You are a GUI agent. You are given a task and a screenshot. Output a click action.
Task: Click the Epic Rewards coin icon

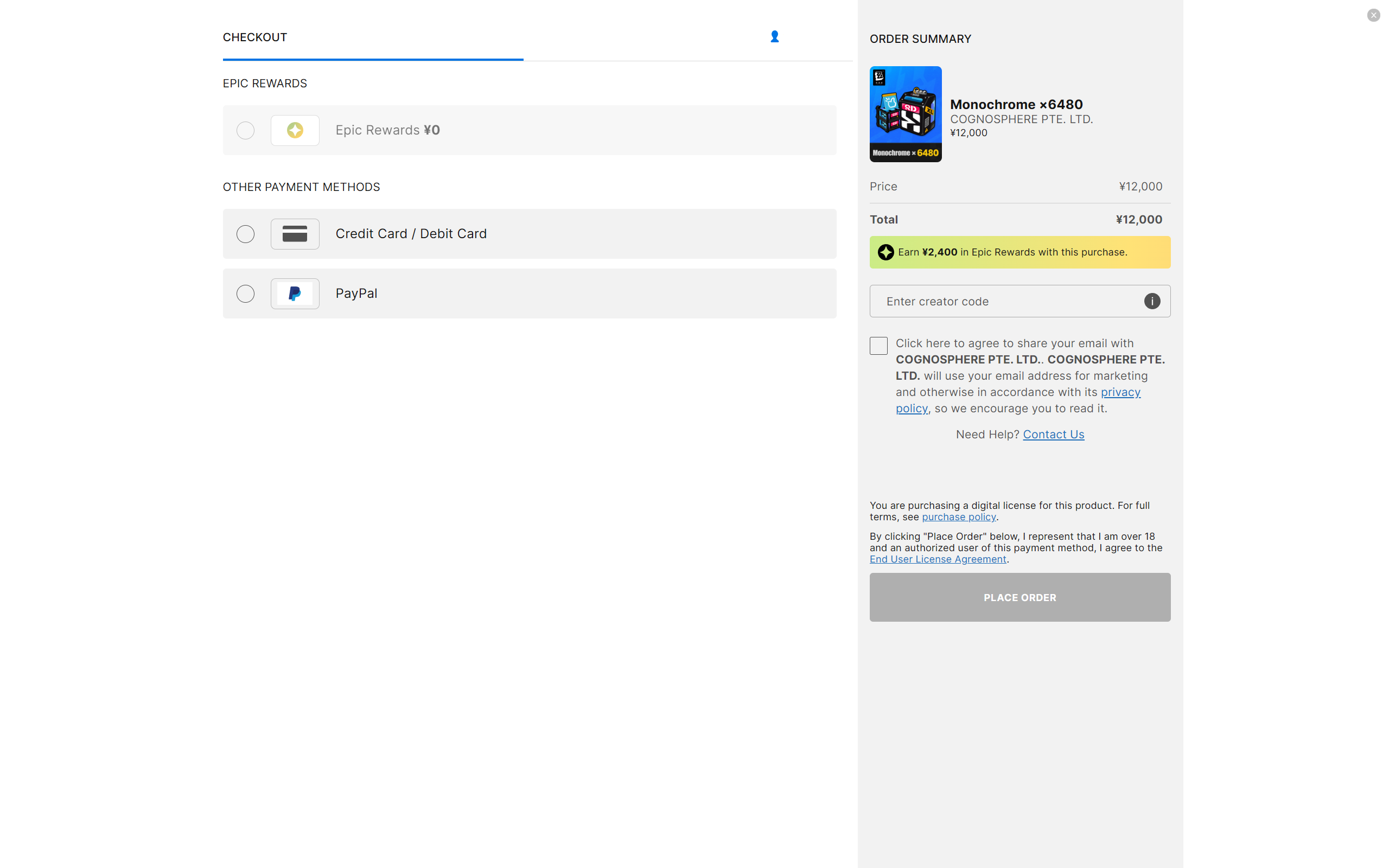point(295,130)
